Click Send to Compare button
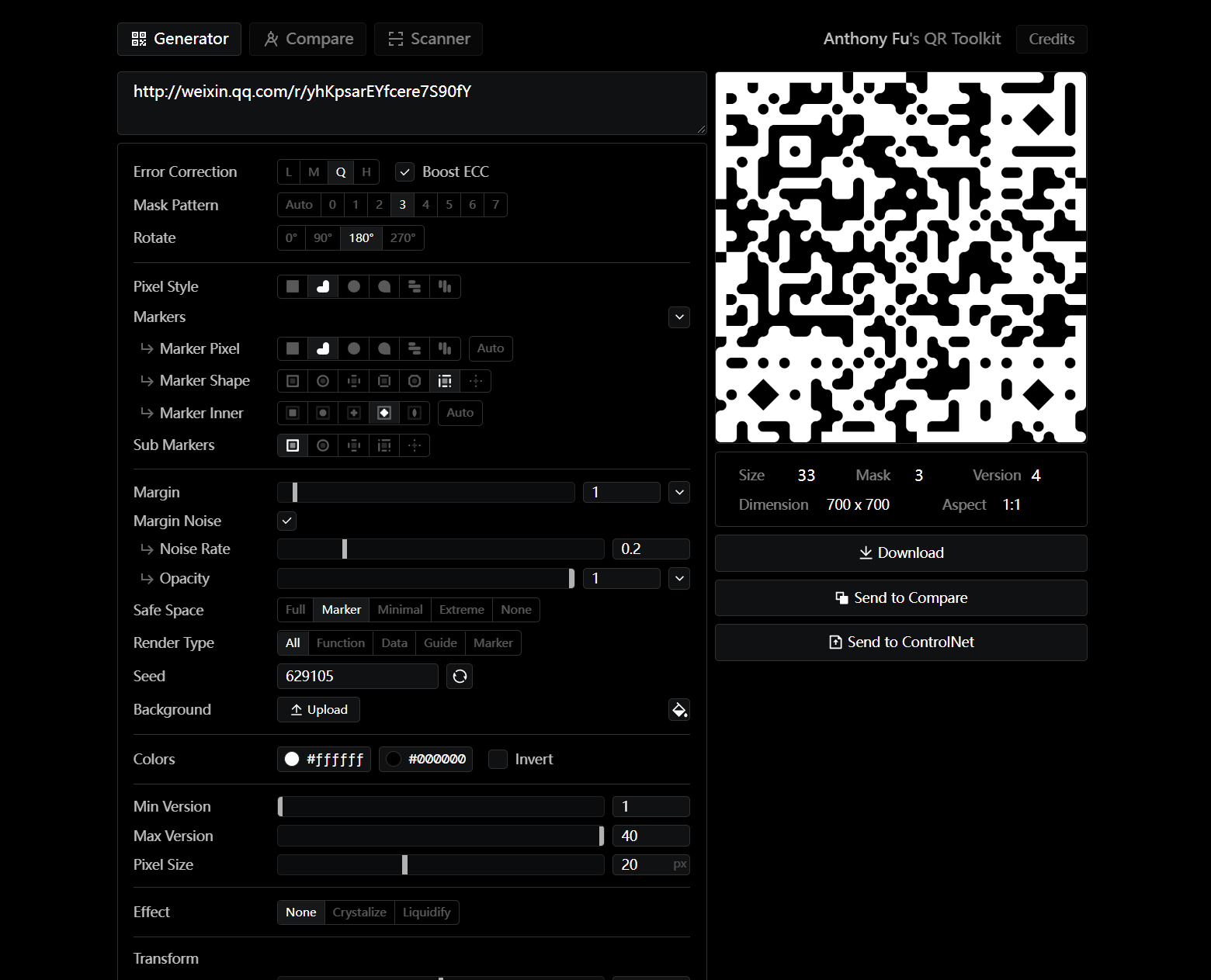Image resolution: width=1211 pixels, height=980 pixels. 900,598
